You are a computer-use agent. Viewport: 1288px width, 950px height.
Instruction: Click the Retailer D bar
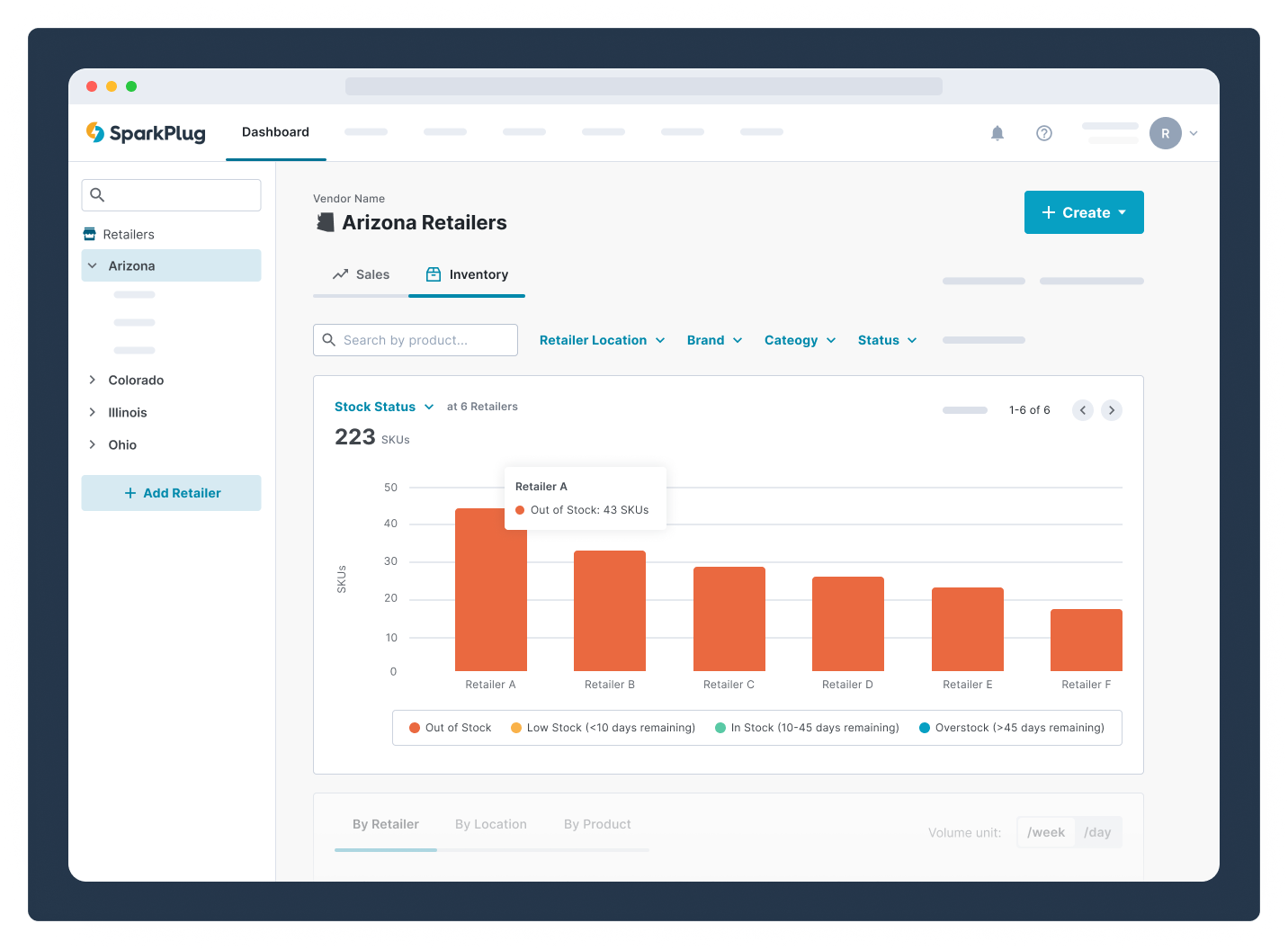pos(848,623)
